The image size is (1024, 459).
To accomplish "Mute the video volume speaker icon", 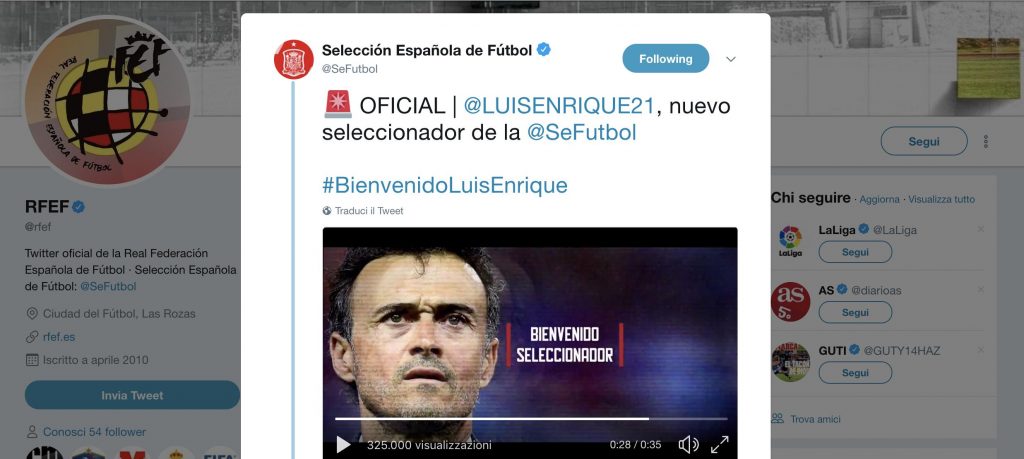I will coord(688,445).
